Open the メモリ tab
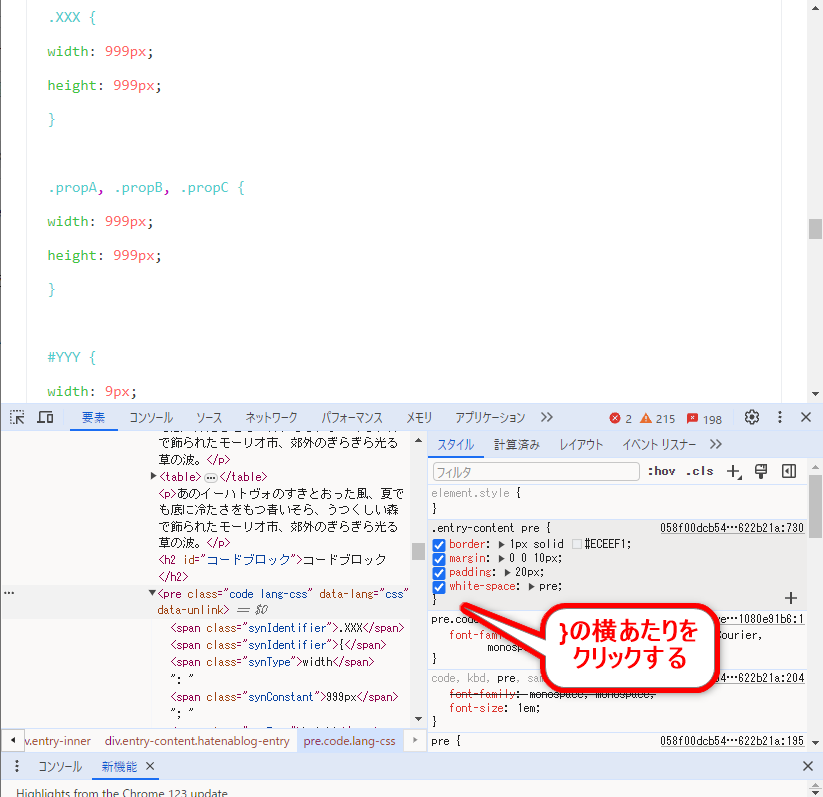823x797 pixels. click(x=419, y=417)
